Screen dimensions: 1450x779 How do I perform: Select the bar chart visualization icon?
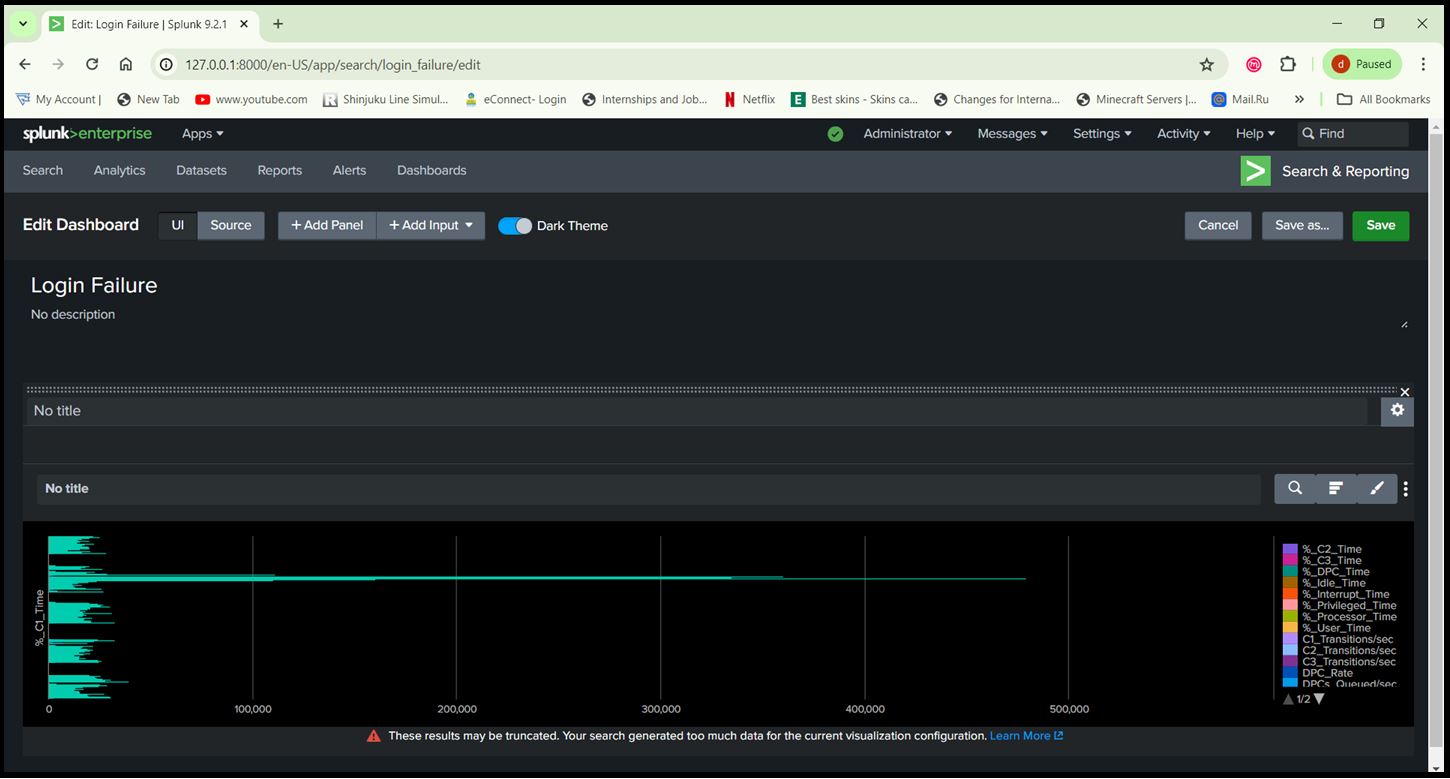coord(1335,488)
